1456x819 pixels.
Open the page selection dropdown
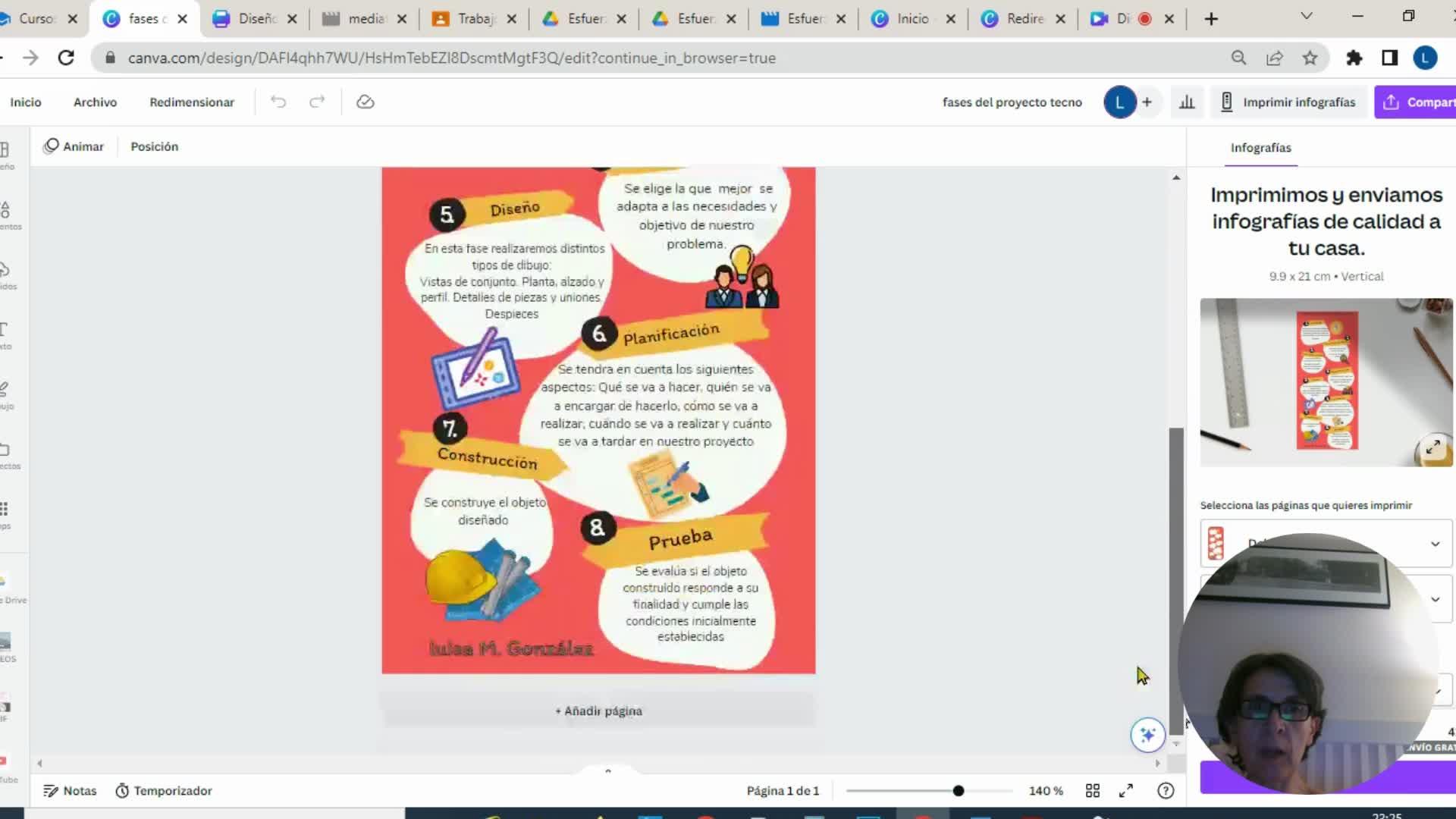click(x=1435, y=544)
